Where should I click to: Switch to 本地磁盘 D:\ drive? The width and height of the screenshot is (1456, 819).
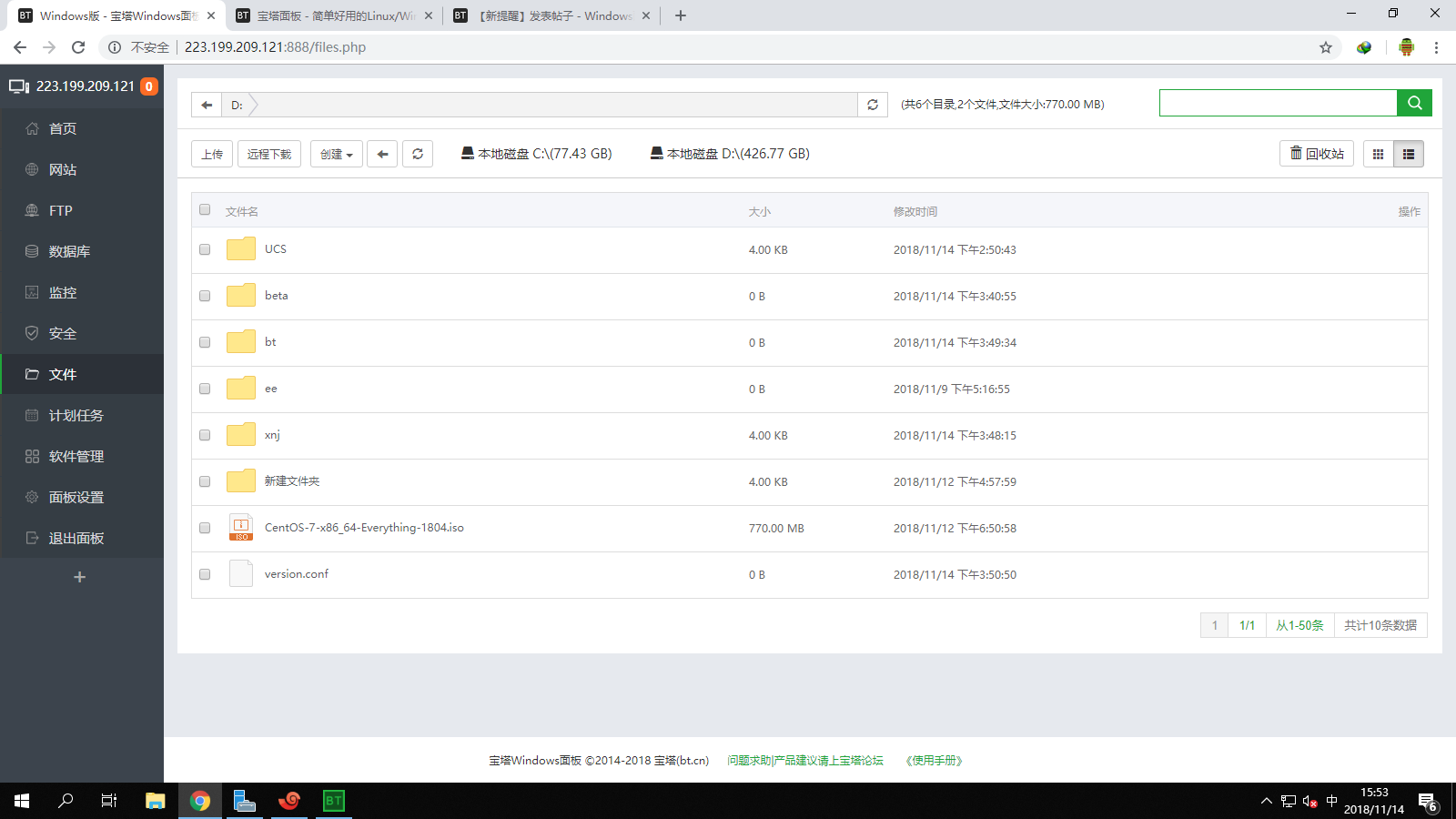tap(730, 154)
